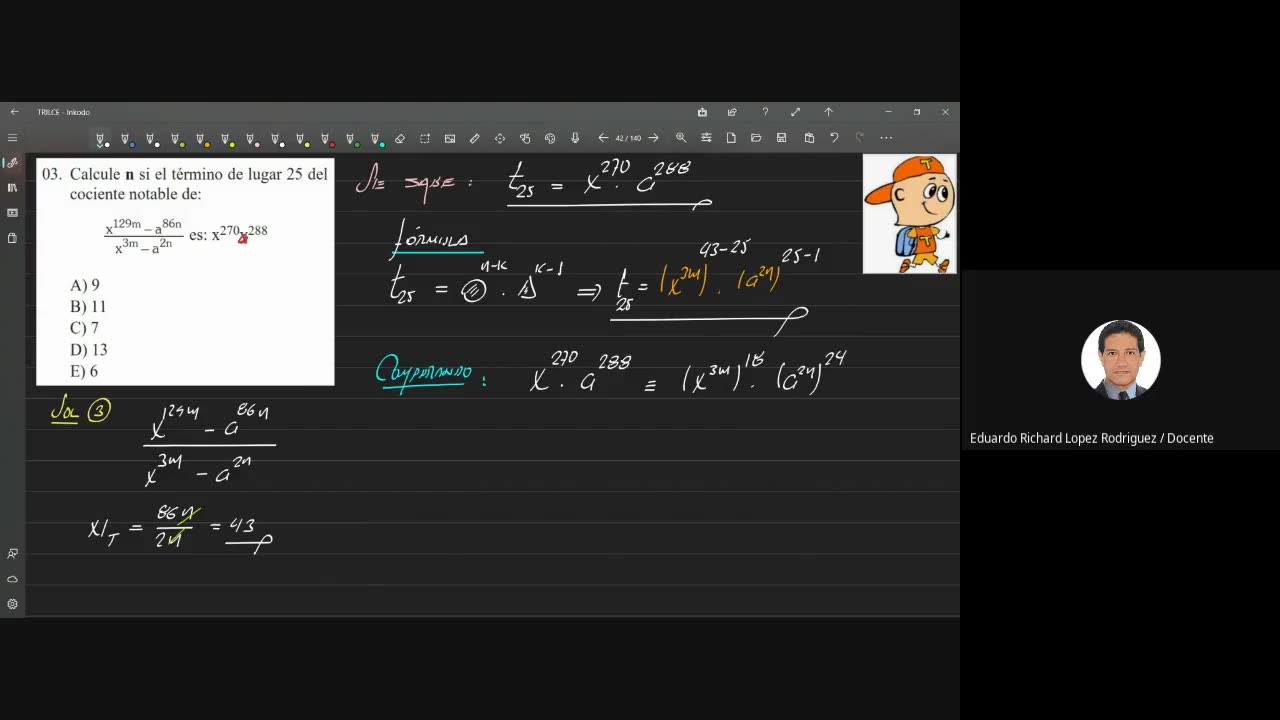The width and height of the screenshot is (1280, 720).
Task: Toggle touch writing hand icon
Action: (525, 138)
